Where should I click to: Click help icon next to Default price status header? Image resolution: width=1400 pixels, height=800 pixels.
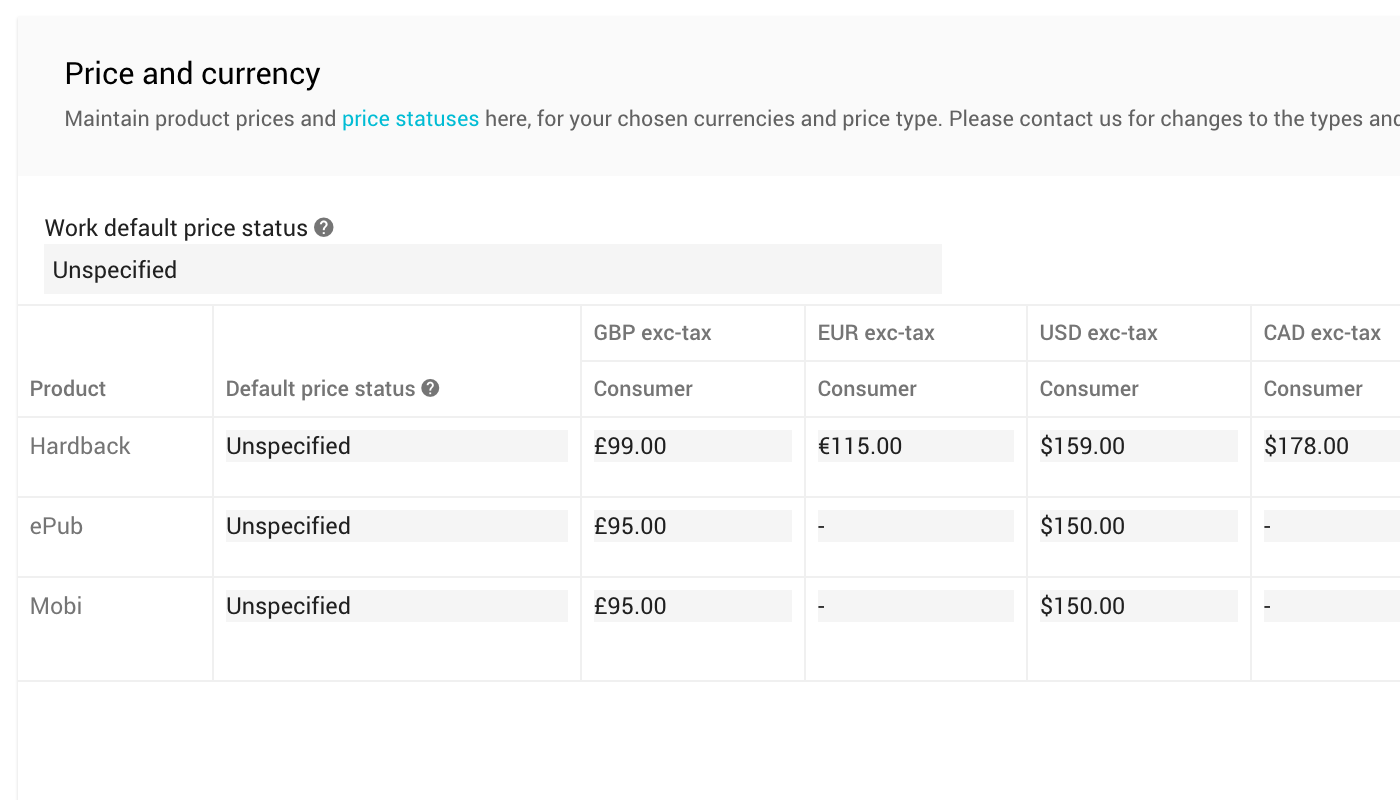tap(430, 388)
